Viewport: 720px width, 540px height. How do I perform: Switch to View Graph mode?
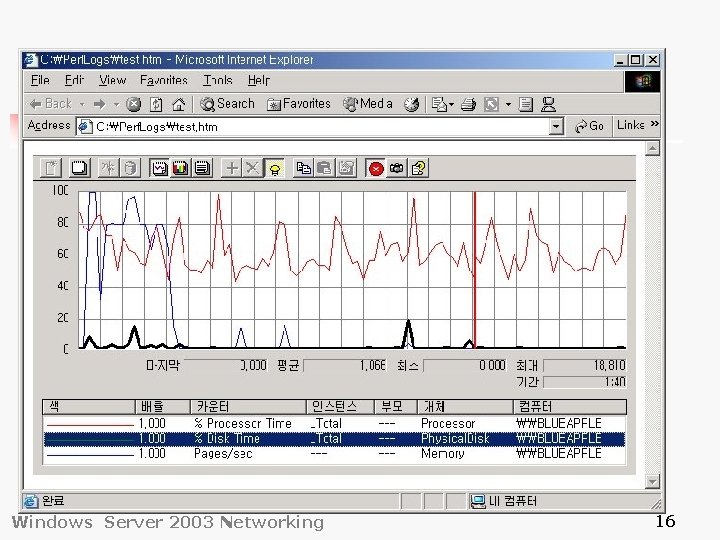(x=159, y=168)
